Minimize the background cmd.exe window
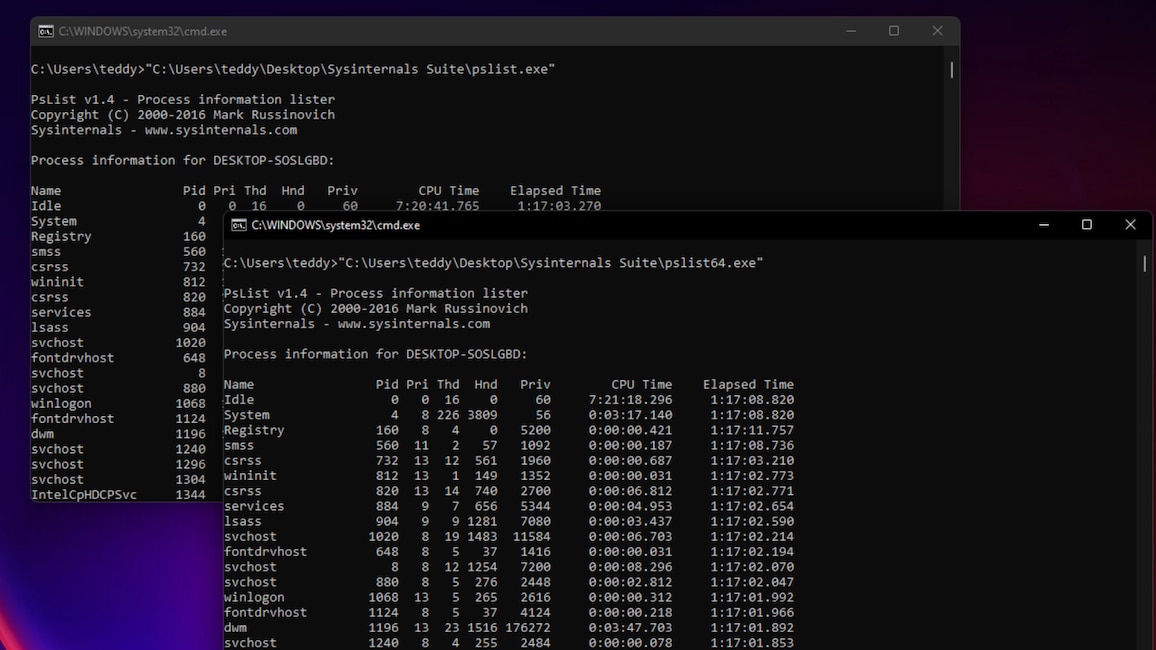This screenshot has height=650, width=1156. point(851,31)
